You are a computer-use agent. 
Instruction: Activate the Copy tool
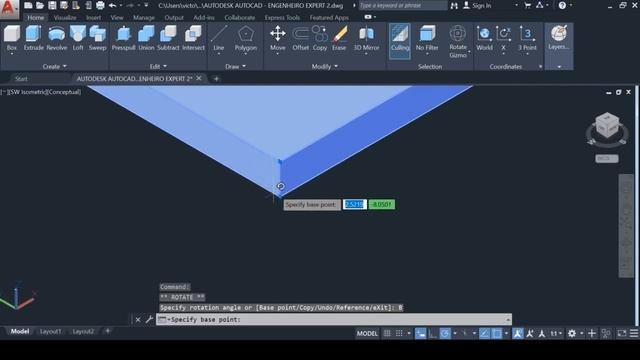click(320, 38)
